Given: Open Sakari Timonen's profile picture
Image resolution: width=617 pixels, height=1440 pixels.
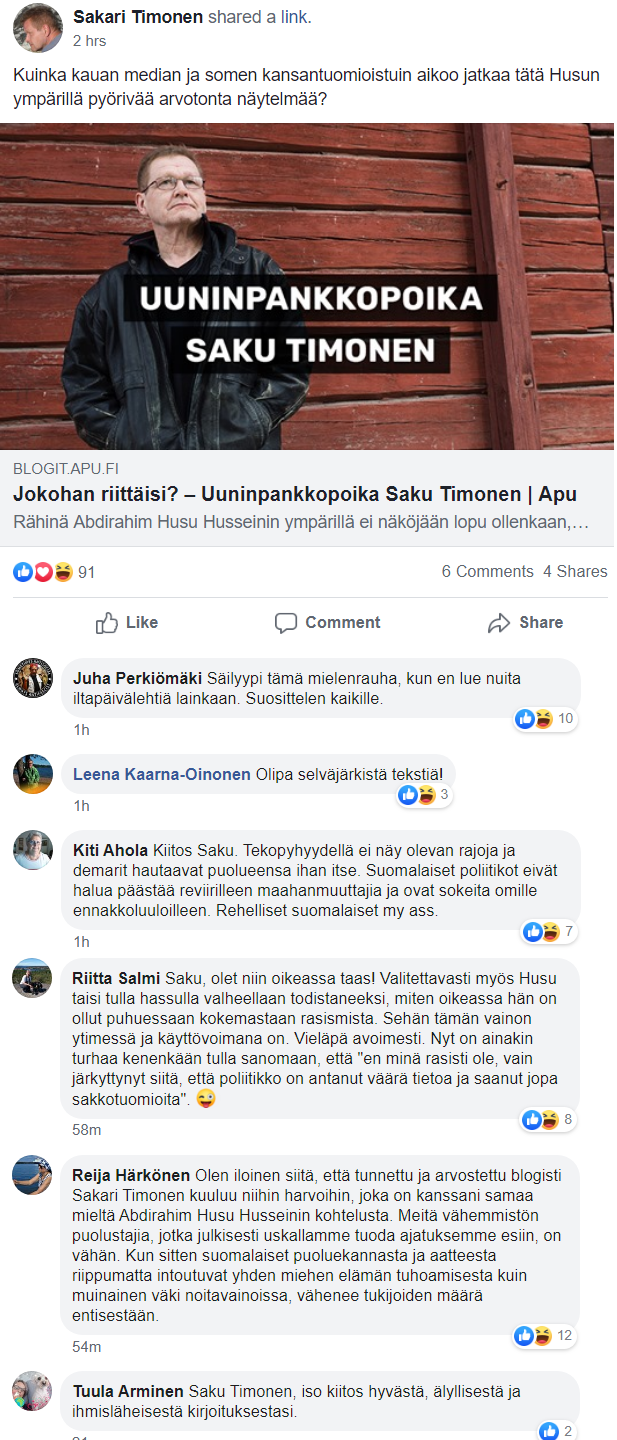Looking at the screenshot, I should (38, 27).
